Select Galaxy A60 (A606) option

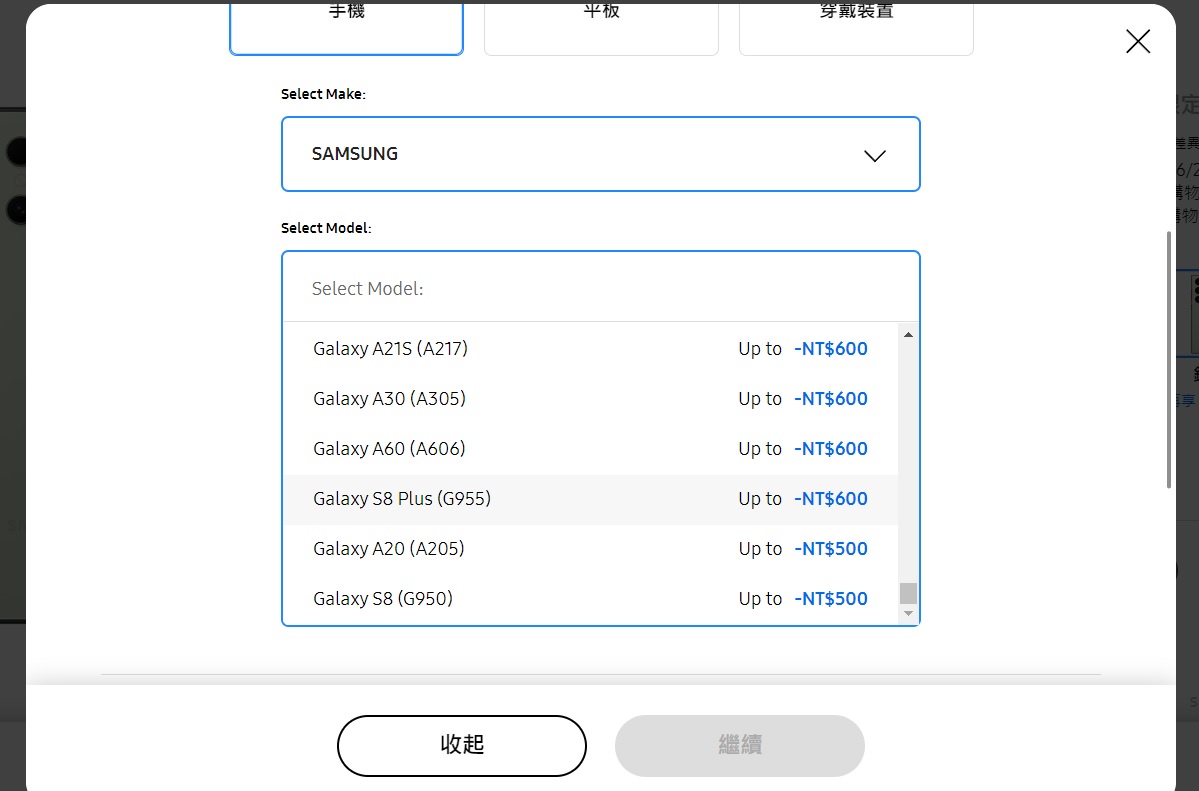[389, 449]
